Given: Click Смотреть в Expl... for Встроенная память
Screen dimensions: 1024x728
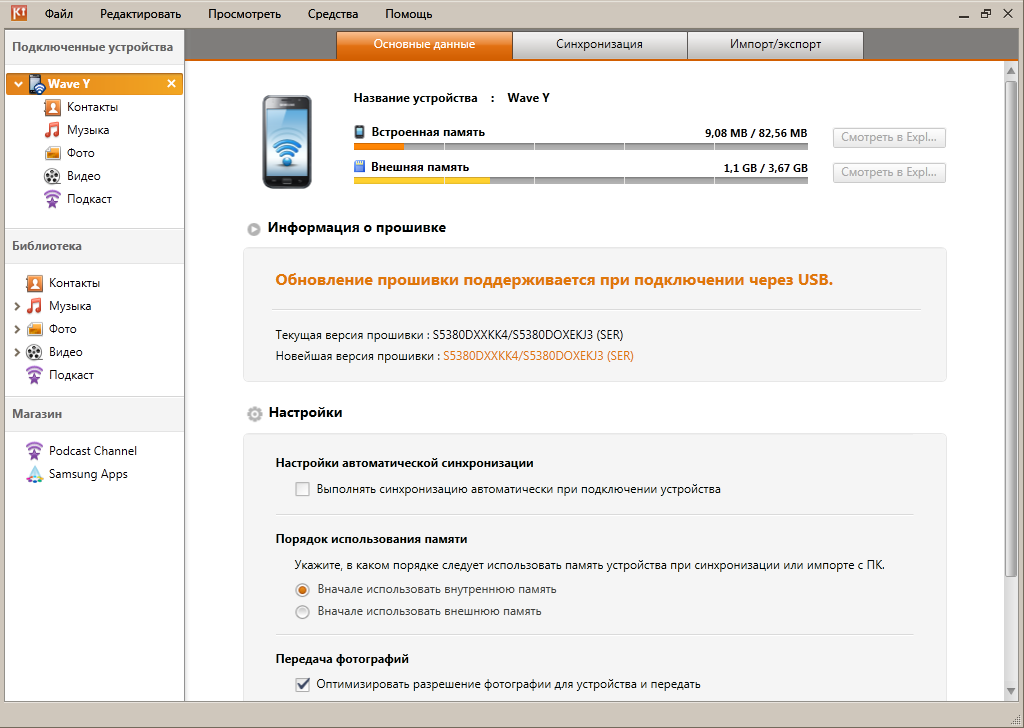Looking at the screenshot, I should click(889, 137).
